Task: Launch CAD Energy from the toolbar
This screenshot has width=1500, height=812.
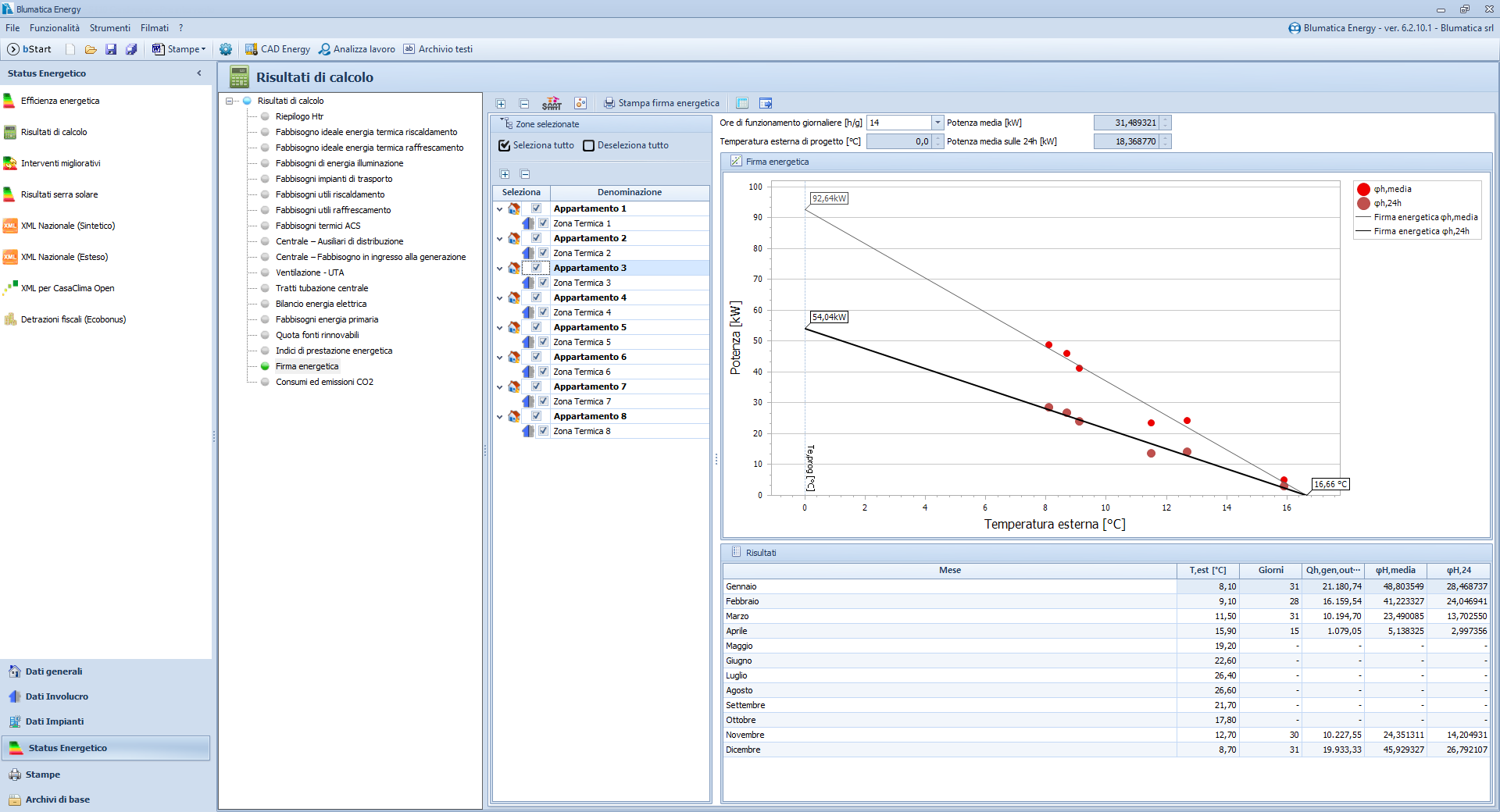Action: (278, 49)
